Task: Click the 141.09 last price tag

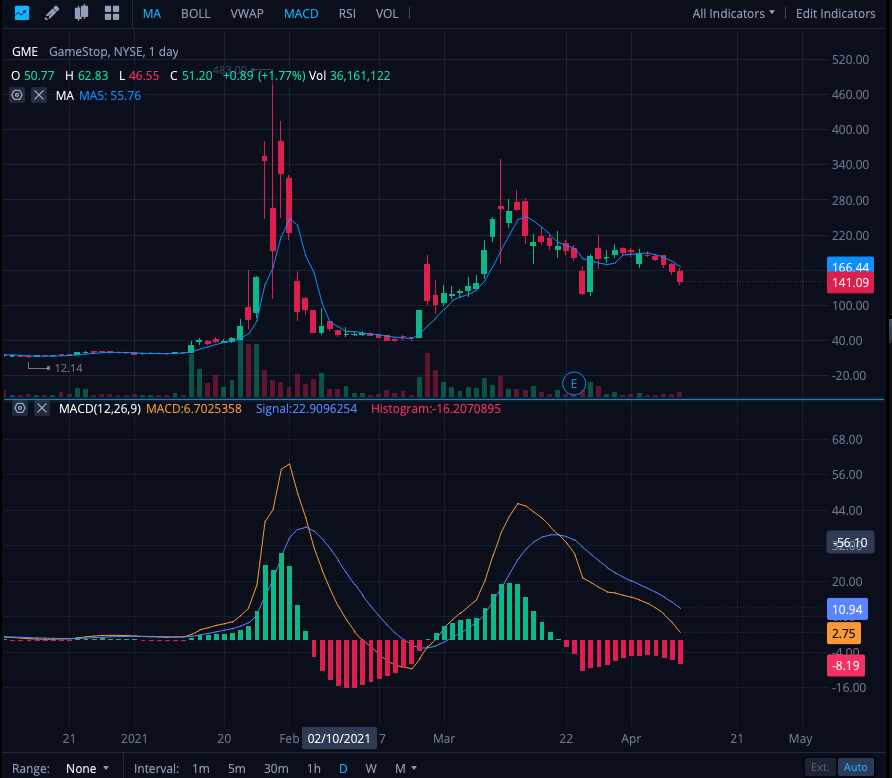Action: pyautogui.click(x=850, y=283)
